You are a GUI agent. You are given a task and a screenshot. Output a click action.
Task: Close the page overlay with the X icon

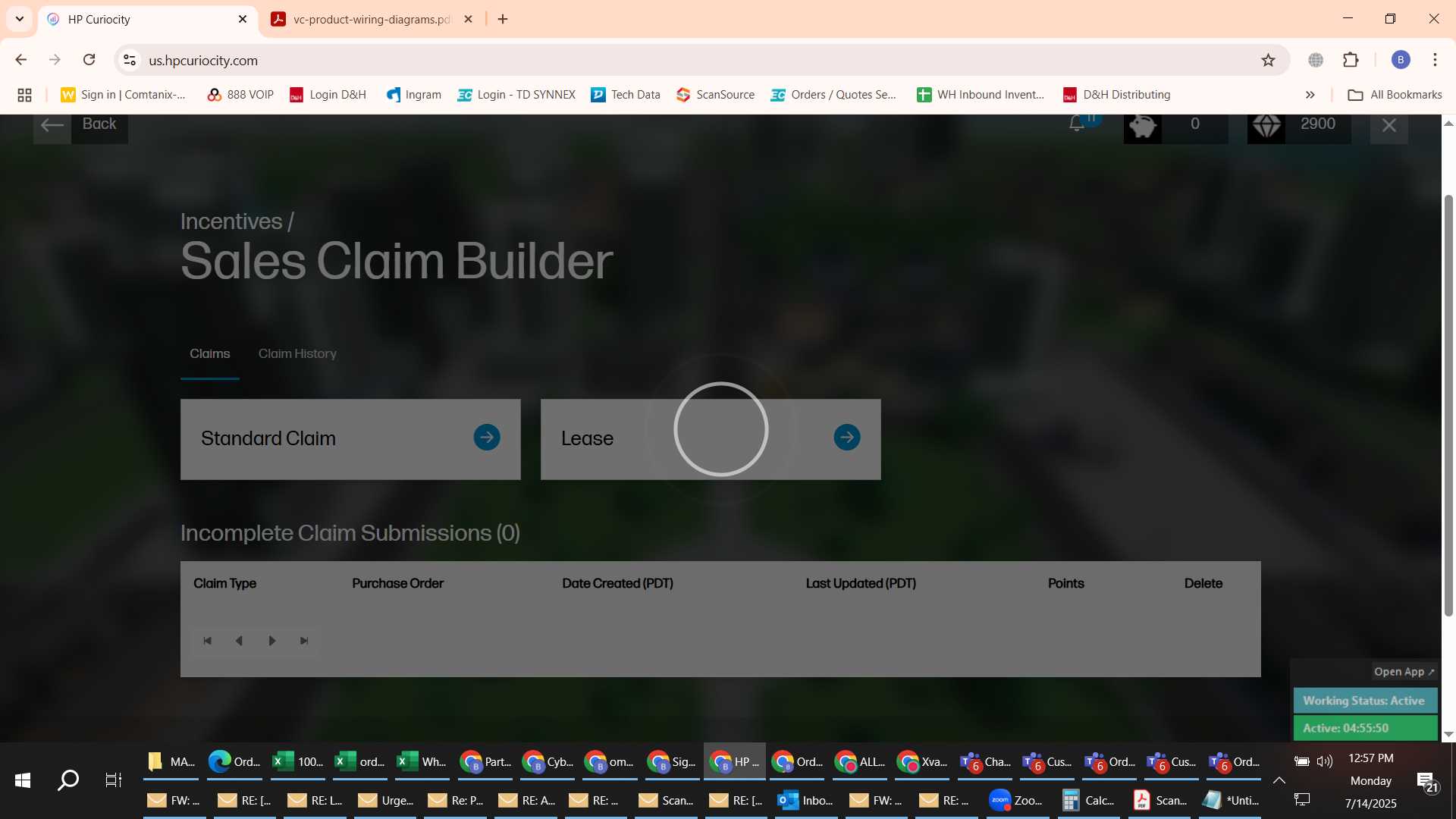tap(1389, 126)
